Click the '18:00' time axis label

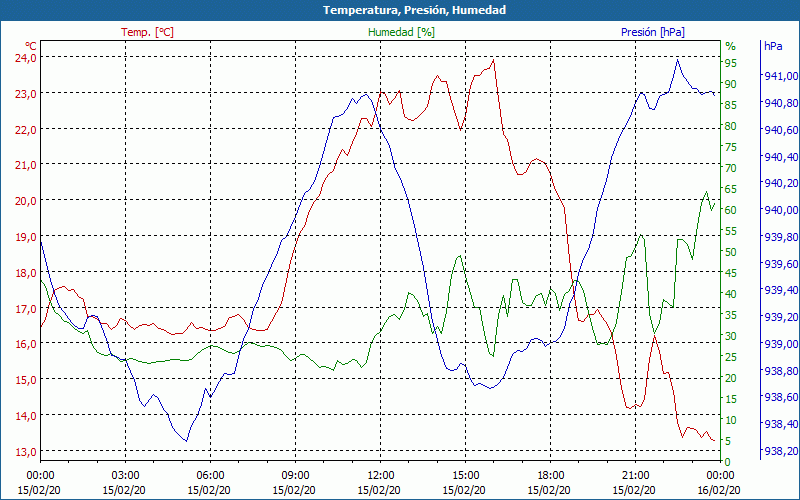tap(549, 475)
